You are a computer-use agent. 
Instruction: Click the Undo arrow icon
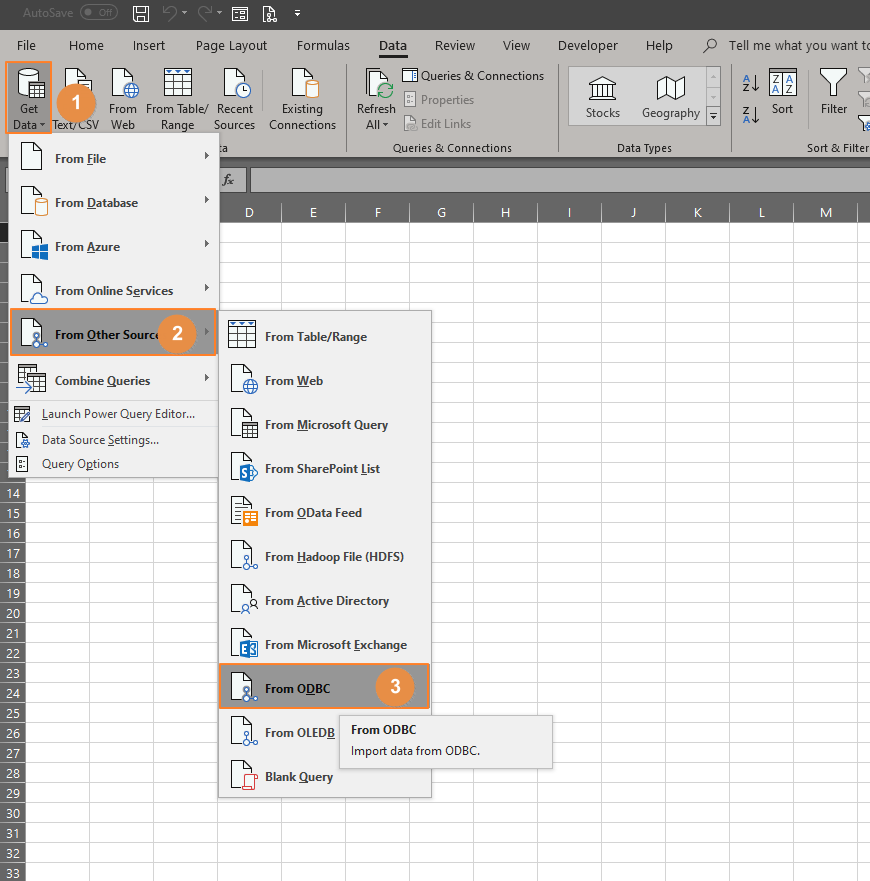[x=169, y=13]
